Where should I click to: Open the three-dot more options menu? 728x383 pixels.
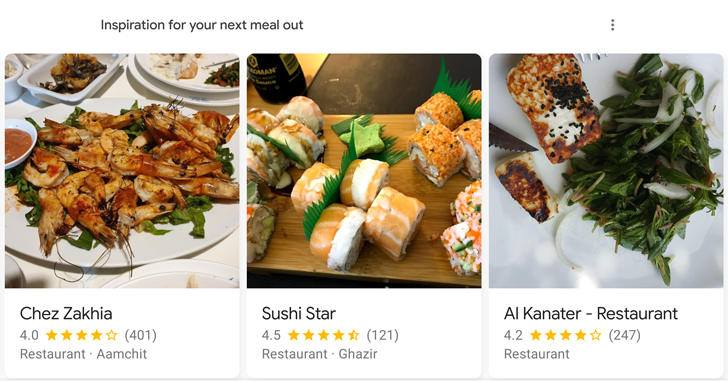click(612, 25)
